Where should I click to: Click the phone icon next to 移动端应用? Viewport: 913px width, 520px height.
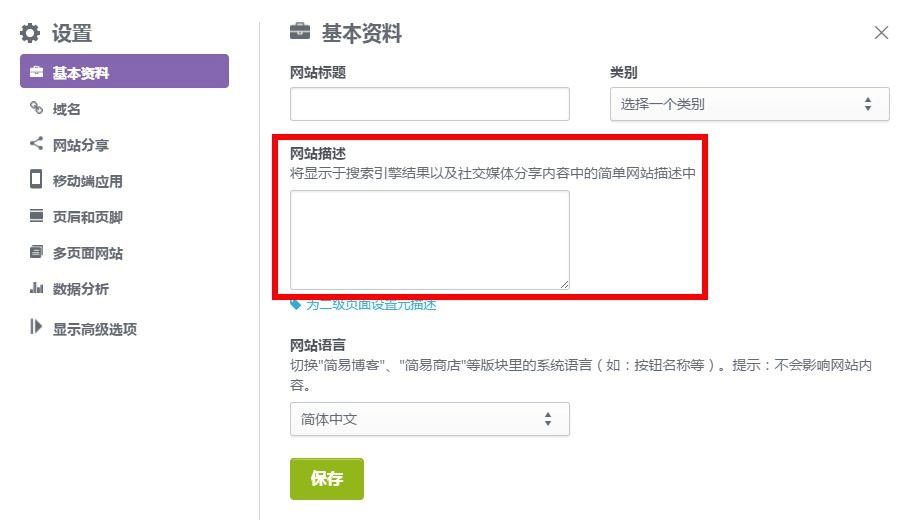coord(37,180)
